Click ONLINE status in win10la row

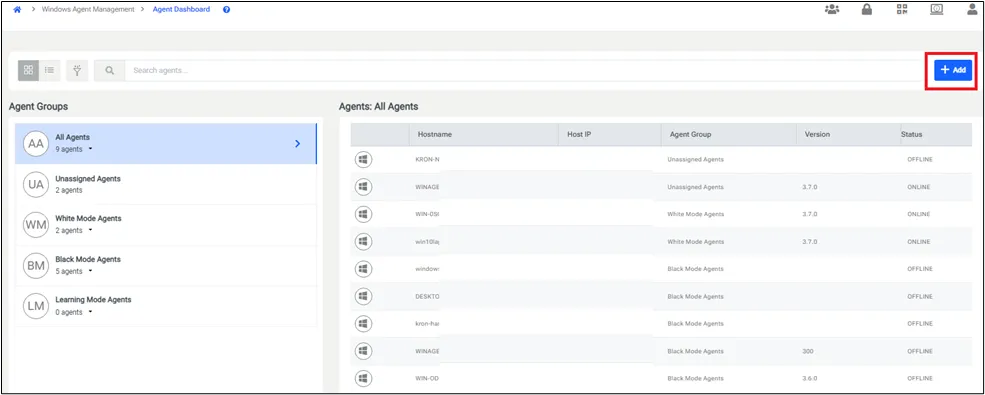pos(918,242)
